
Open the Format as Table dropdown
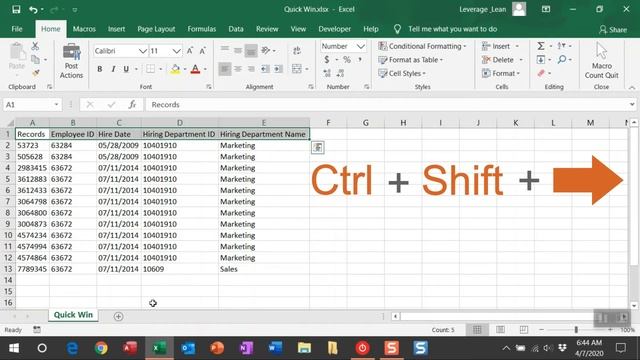click(410, 60)
